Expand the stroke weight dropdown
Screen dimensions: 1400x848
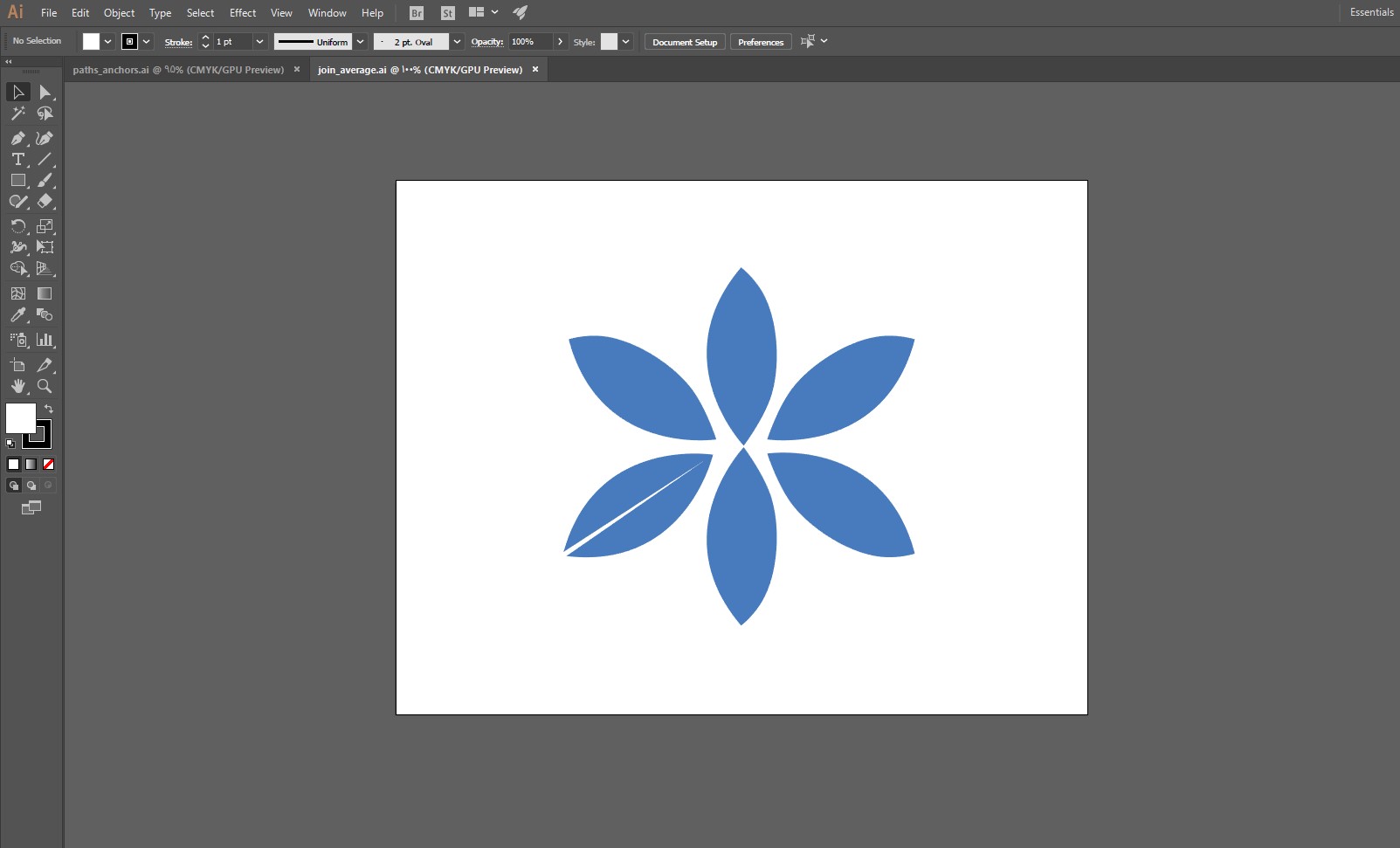[x=259, y=42]
